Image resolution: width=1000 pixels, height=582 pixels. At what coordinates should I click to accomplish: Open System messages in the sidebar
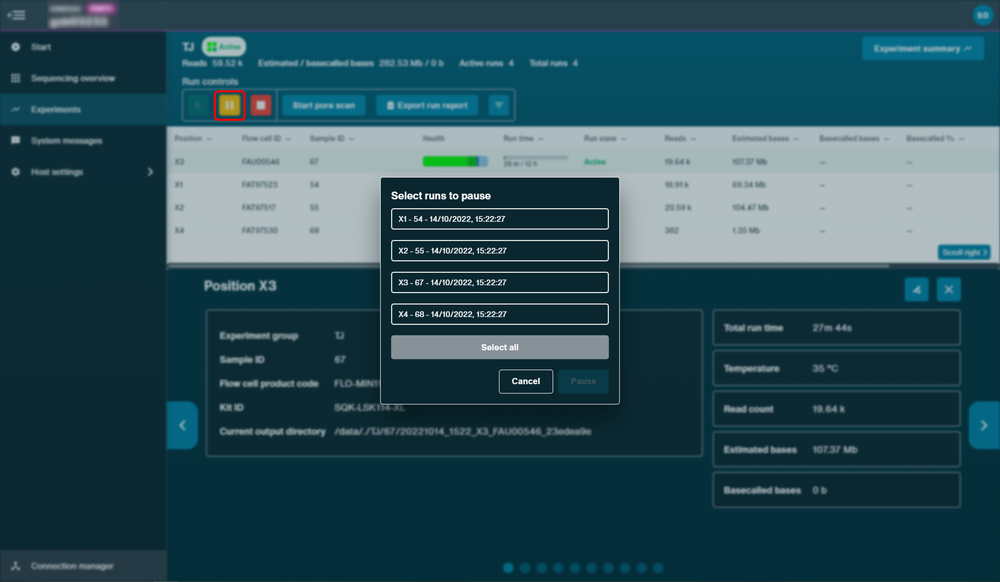[x=66, y=141]
